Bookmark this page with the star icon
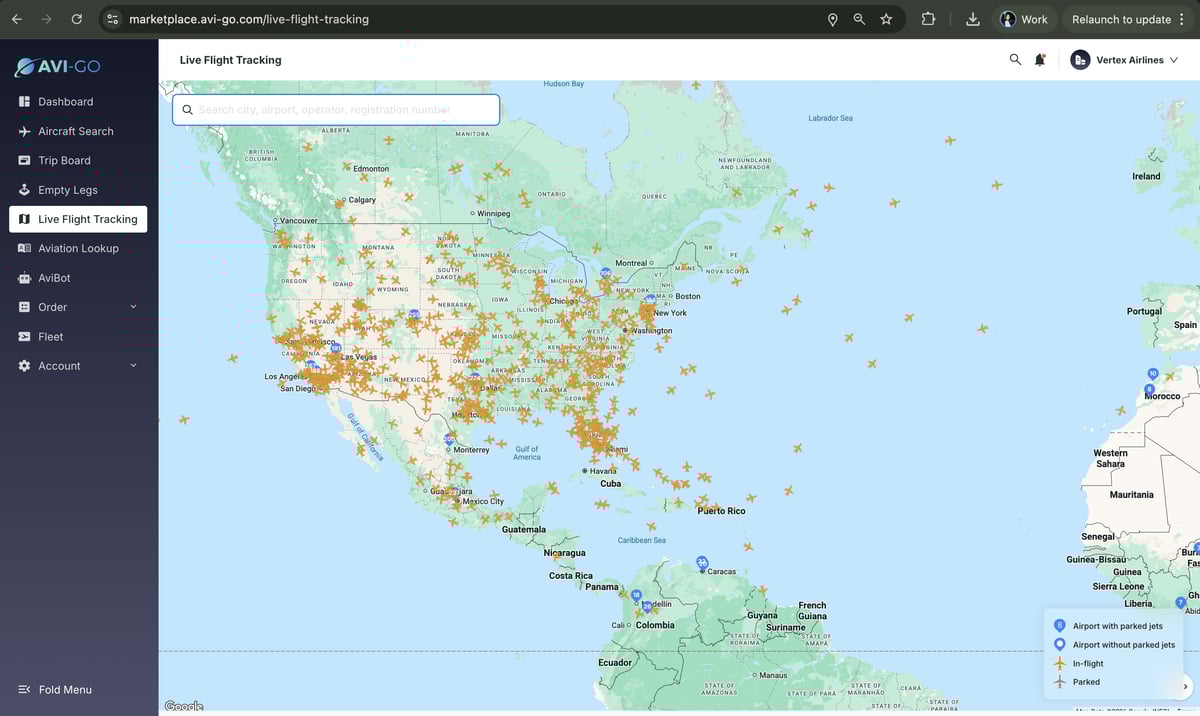Screen dimensions: 1200x716 [886, 19]
